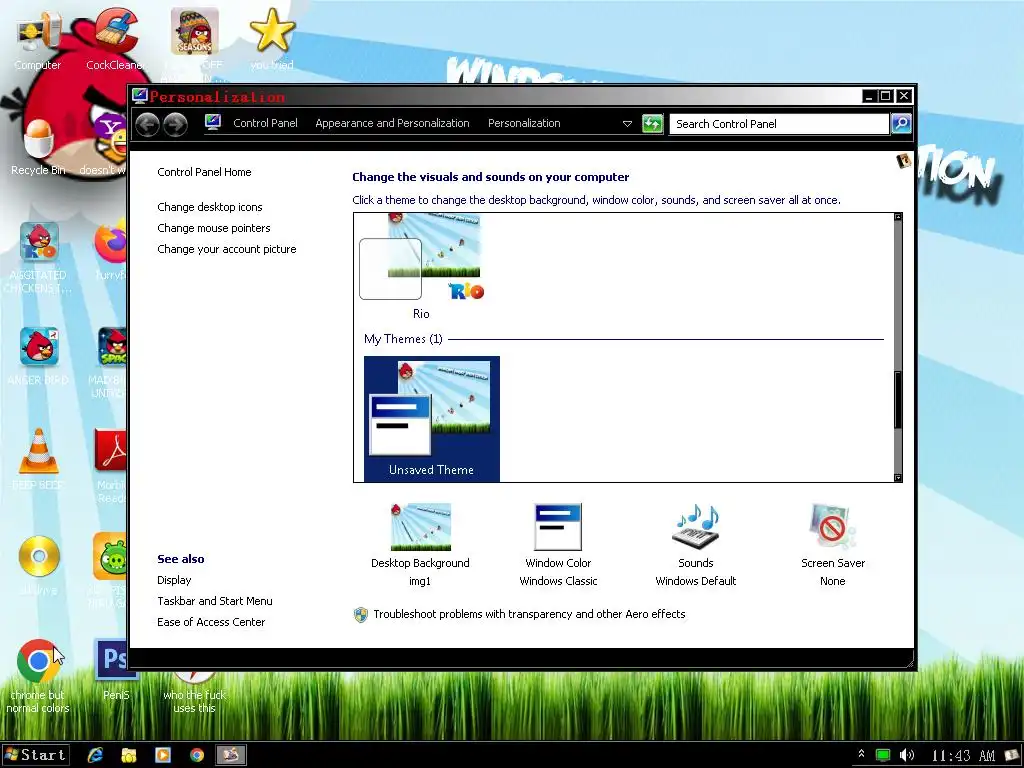Open Window Color settings icon
Viewport: 1024px width, 768px height.
(x=558, y=527)
